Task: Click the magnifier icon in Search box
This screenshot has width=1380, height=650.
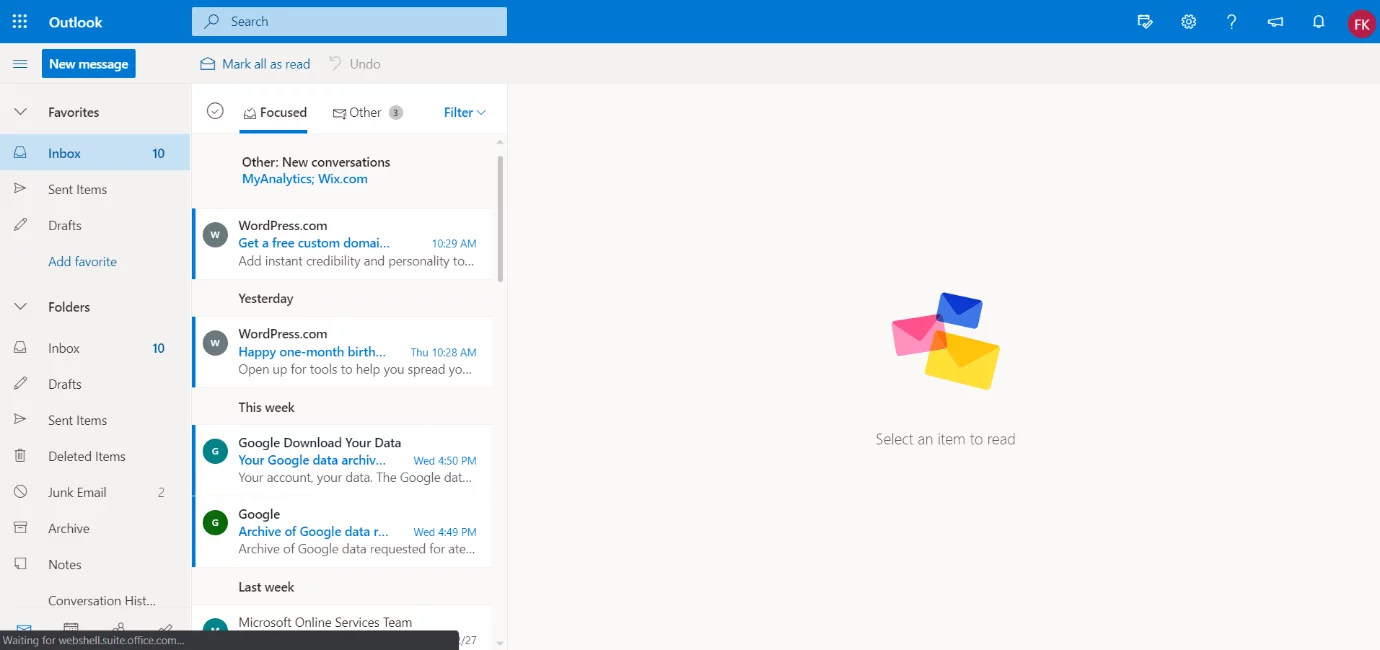Action: pyautogui.click(x=212, y=21)
